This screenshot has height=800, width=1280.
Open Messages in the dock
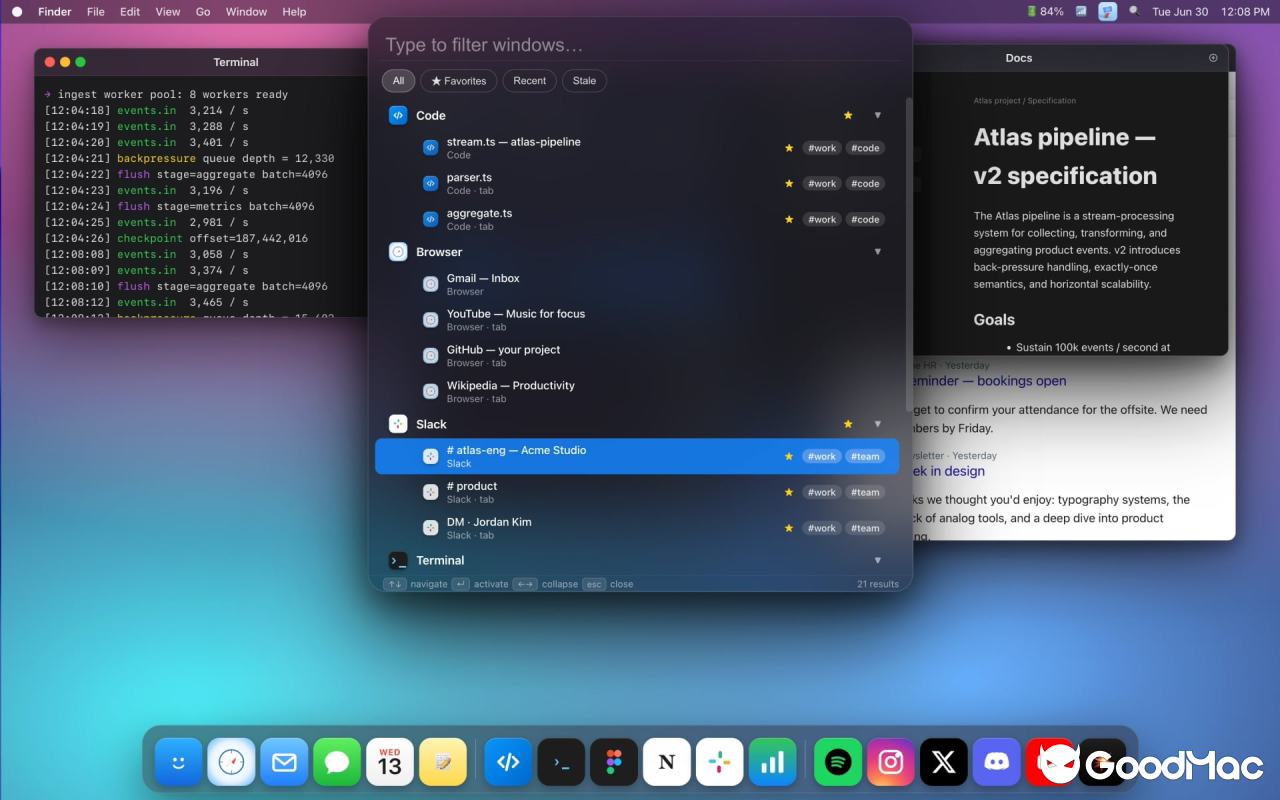tap(337, 762)
